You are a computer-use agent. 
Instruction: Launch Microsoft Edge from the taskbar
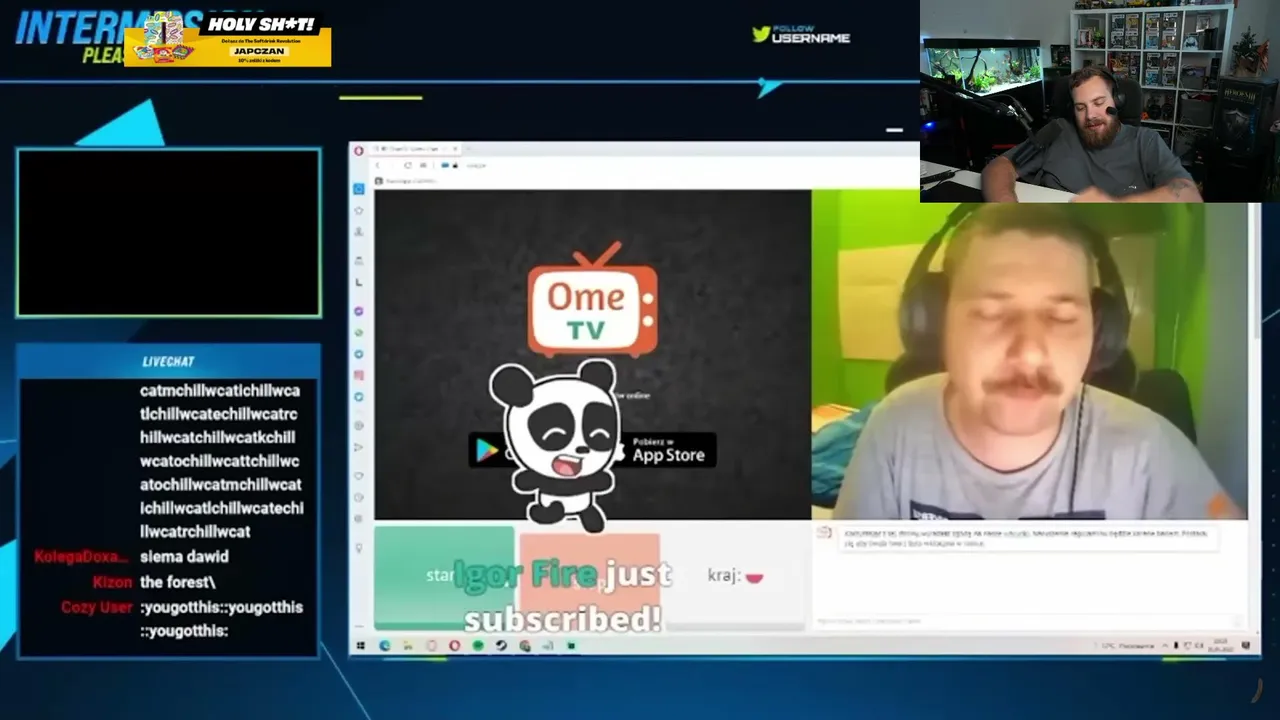385,646
